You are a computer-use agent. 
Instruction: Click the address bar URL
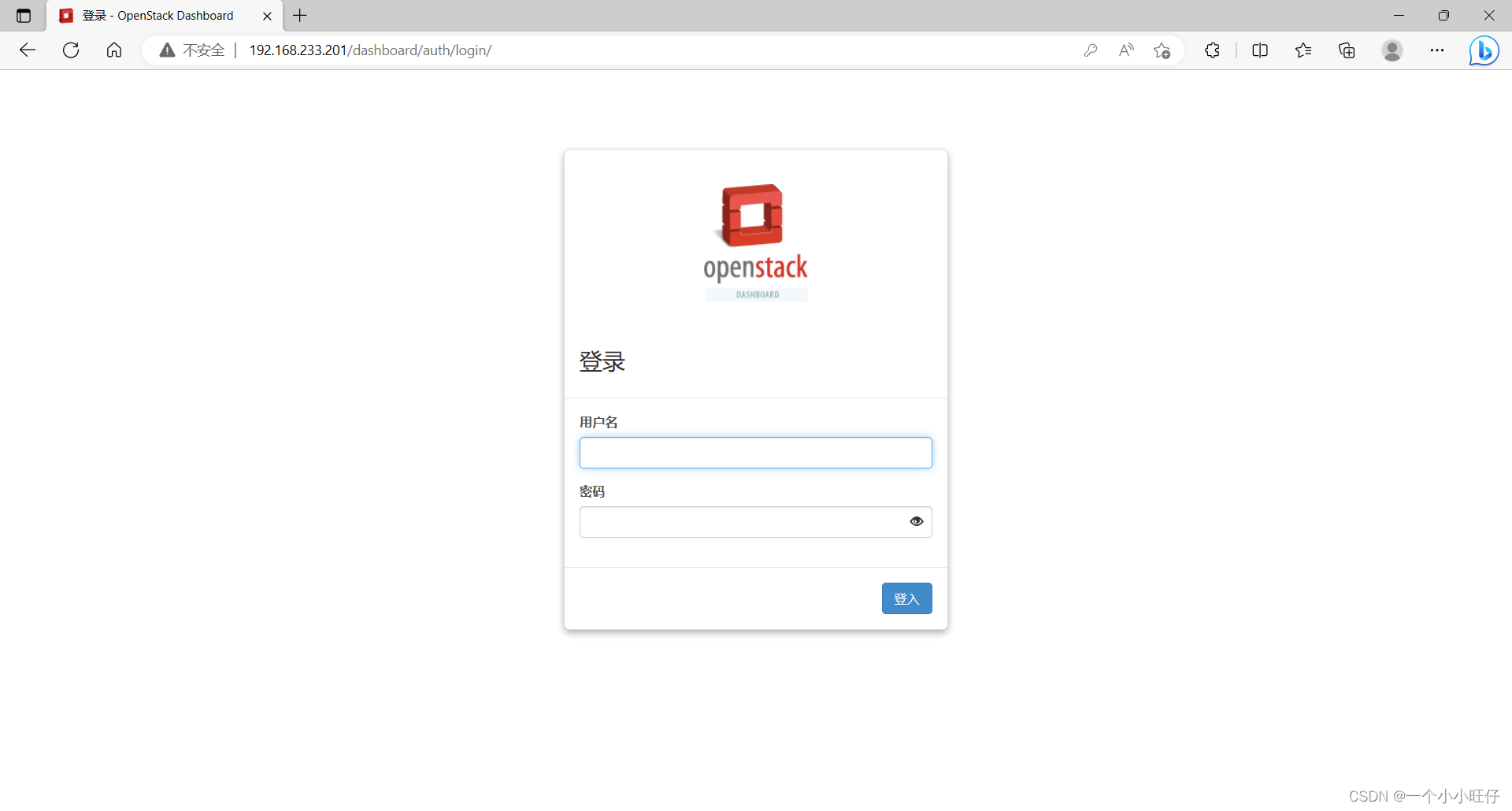(370, 50)
